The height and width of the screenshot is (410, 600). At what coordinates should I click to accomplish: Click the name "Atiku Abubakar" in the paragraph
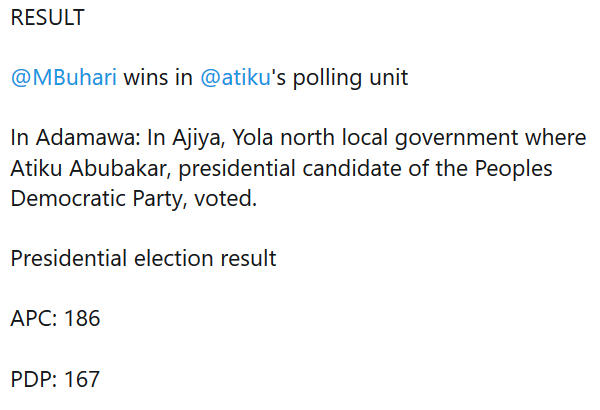point(78,168)
